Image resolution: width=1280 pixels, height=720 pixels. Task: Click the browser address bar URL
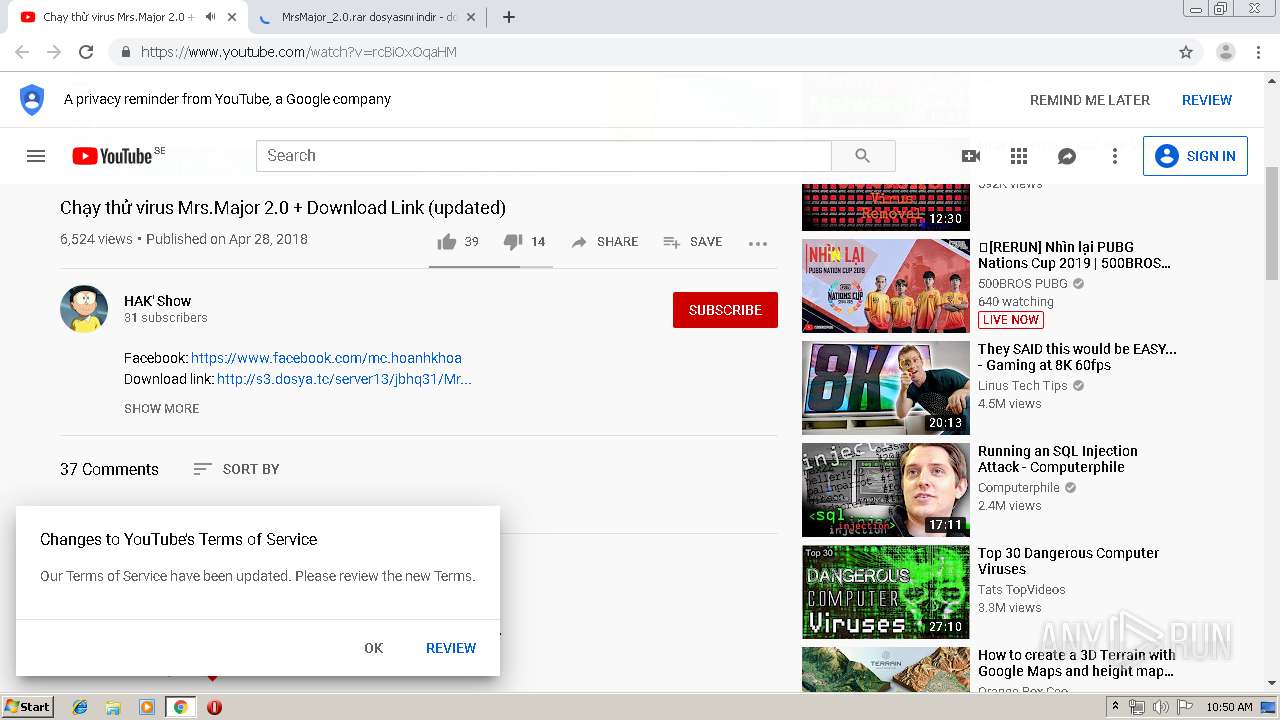[x=299, y=52]
